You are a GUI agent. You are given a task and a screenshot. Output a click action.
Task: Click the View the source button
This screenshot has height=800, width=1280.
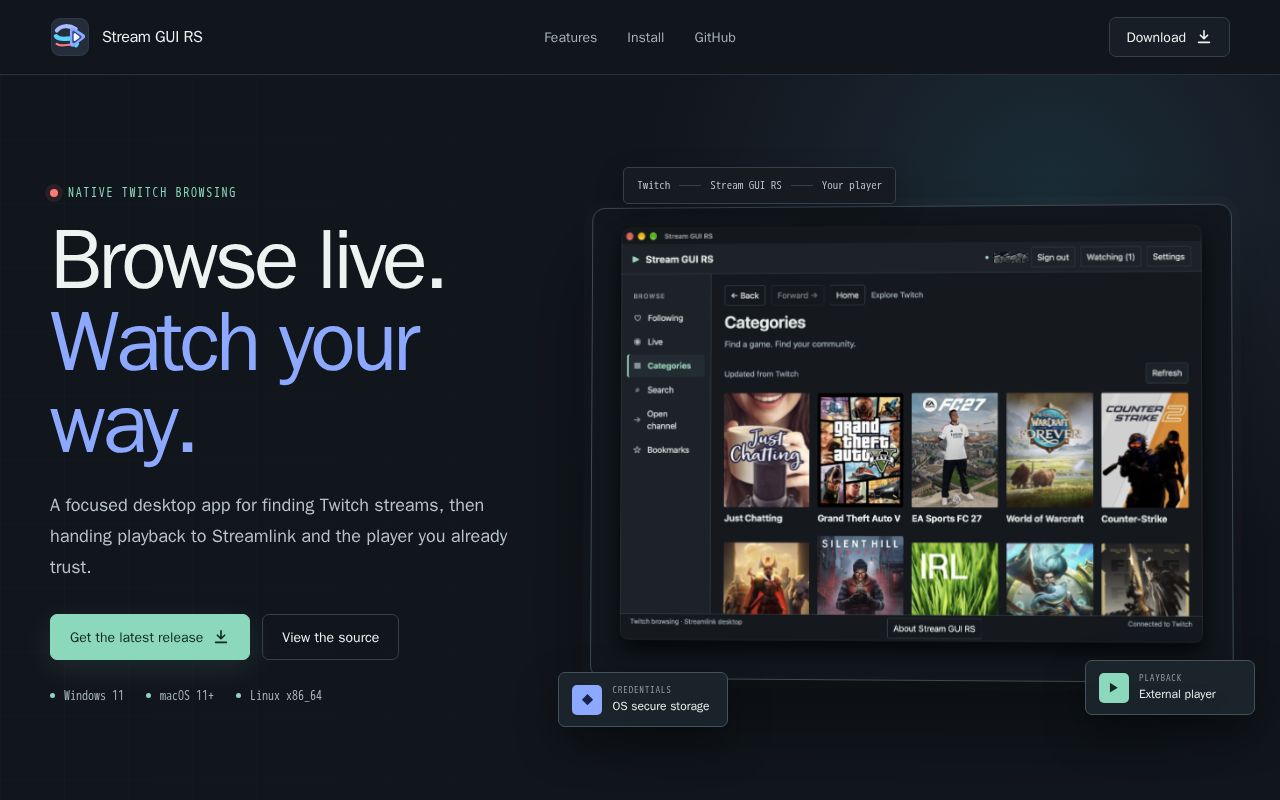pyautogui.click(x=330, y=637)
